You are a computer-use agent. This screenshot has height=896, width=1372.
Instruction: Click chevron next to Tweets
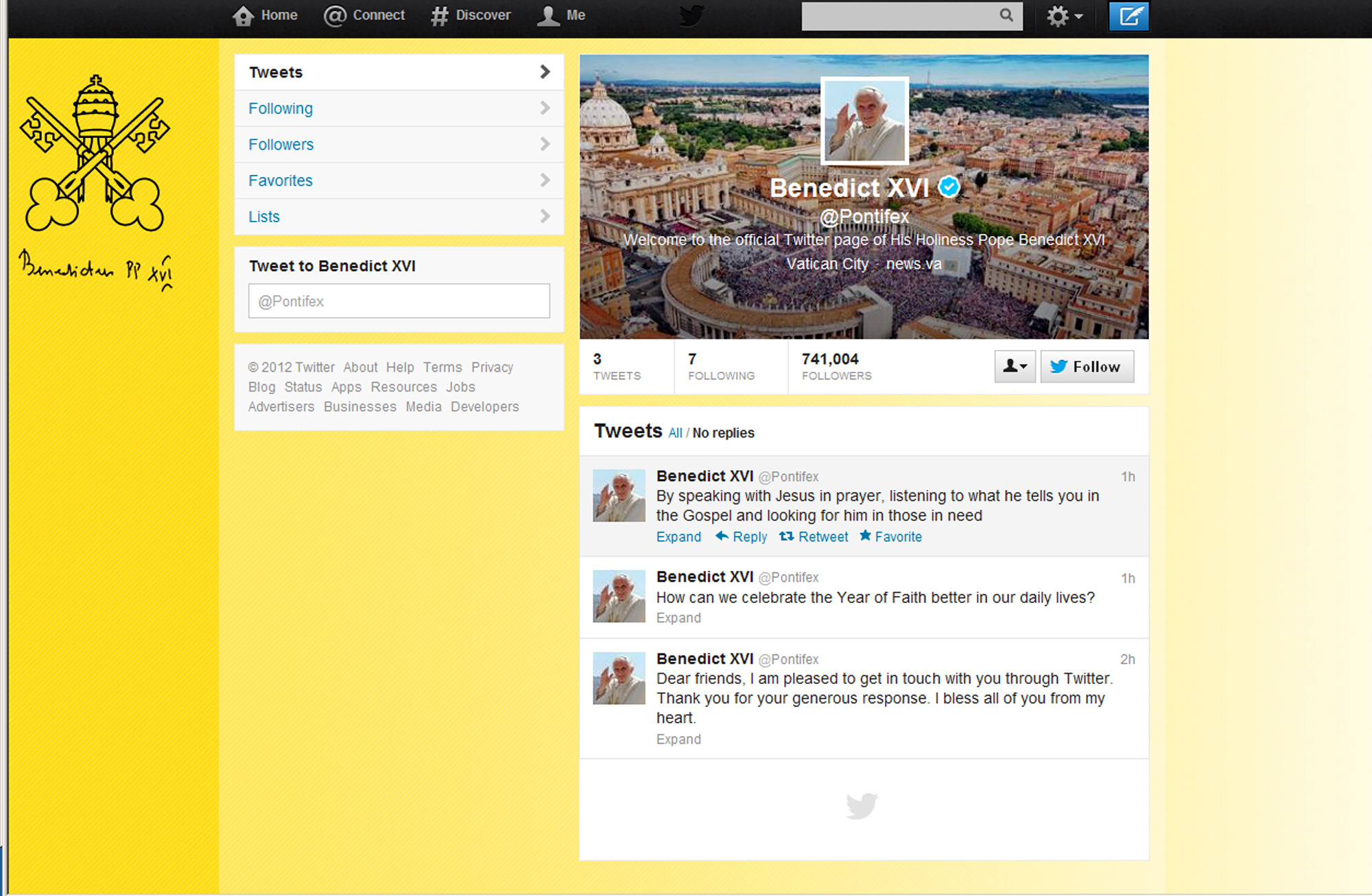(x=545, y=71)
